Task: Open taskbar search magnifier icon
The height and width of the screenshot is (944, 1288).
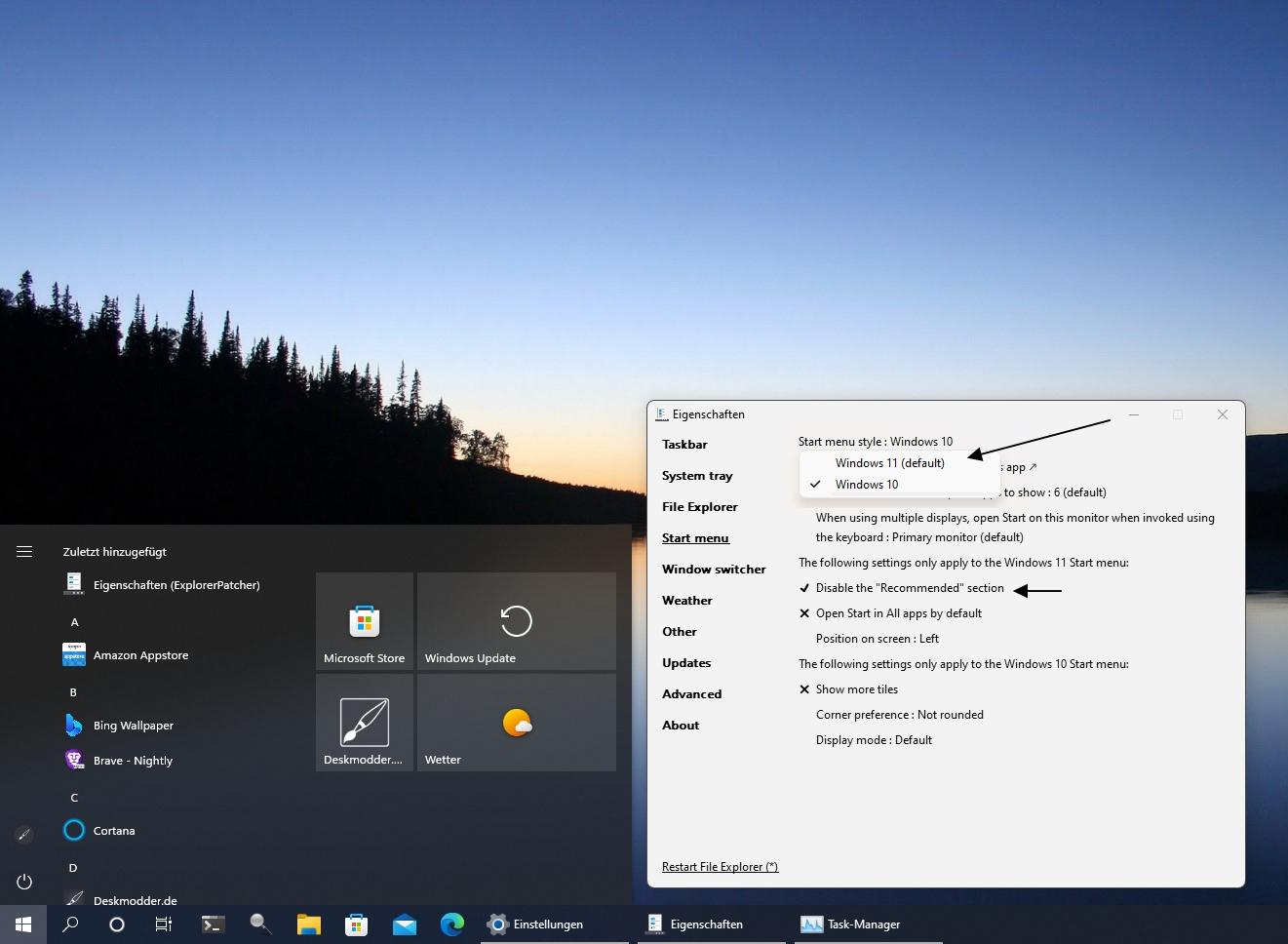Action: point(70,924)
